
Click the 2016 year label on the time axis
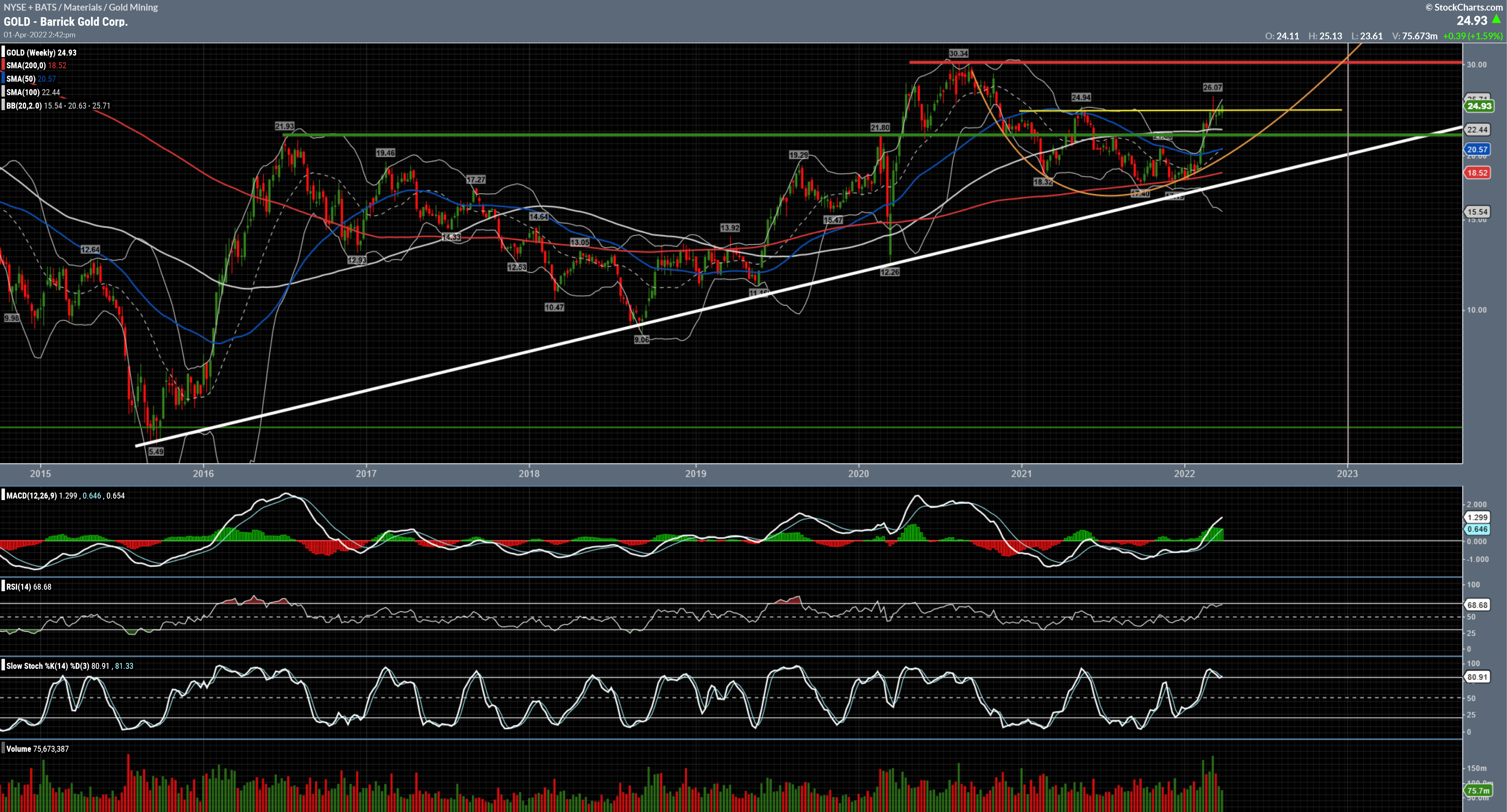click(x=203, y=474)
